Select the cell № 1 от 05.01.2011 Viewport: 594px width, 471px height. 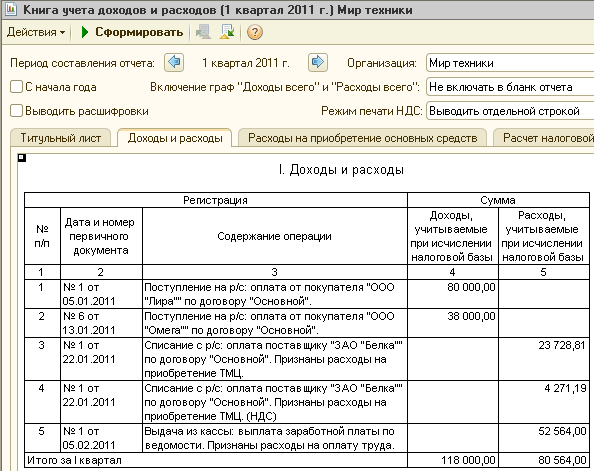point(101,294)
